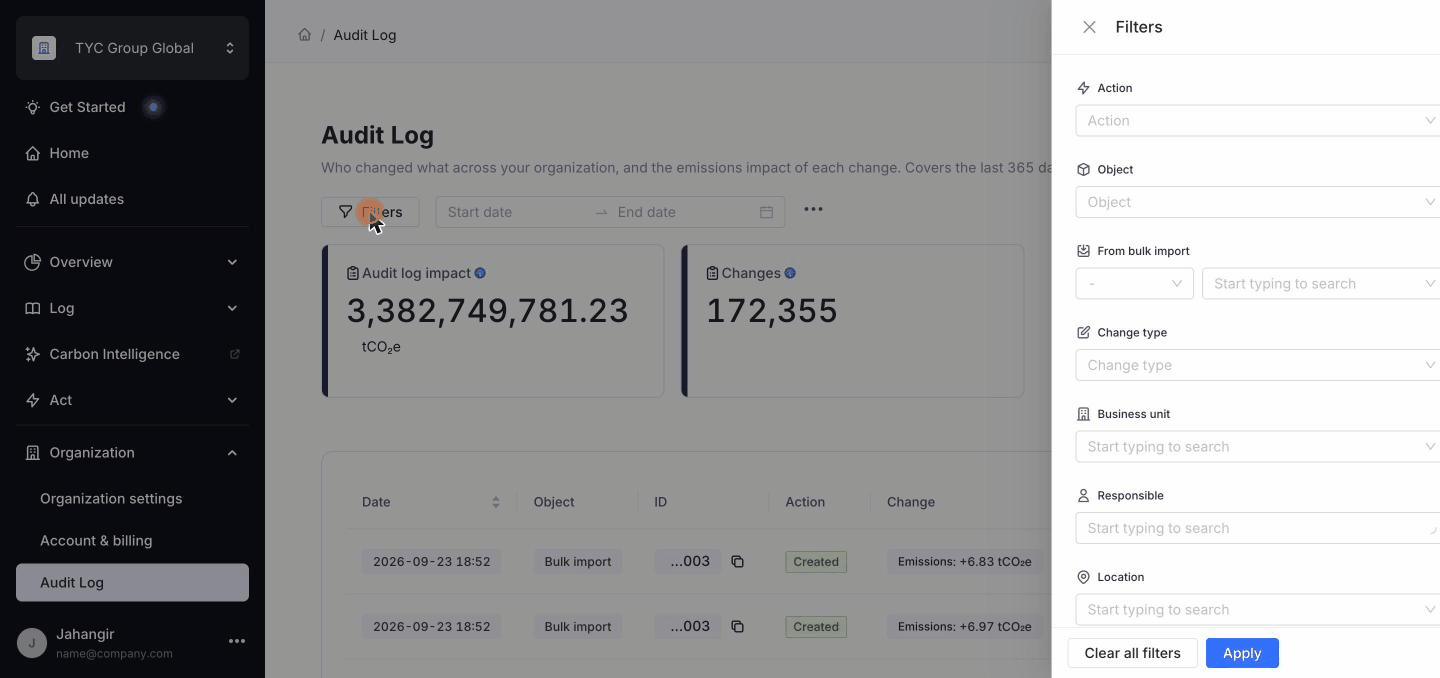
Task: Open the user options menu next to Jahangir
Action: 237,641
